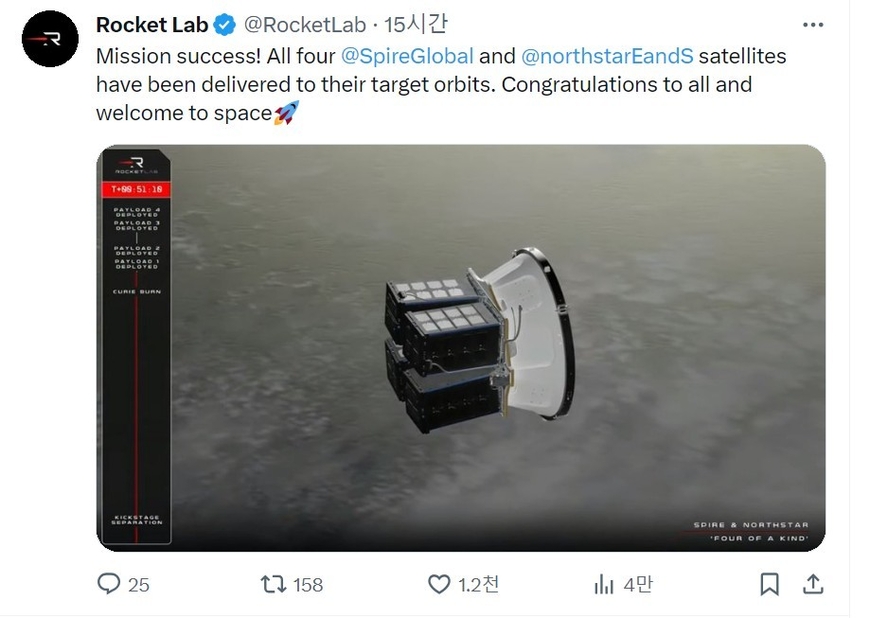
Task: Click the share upload icon
Action: point(813,584)
